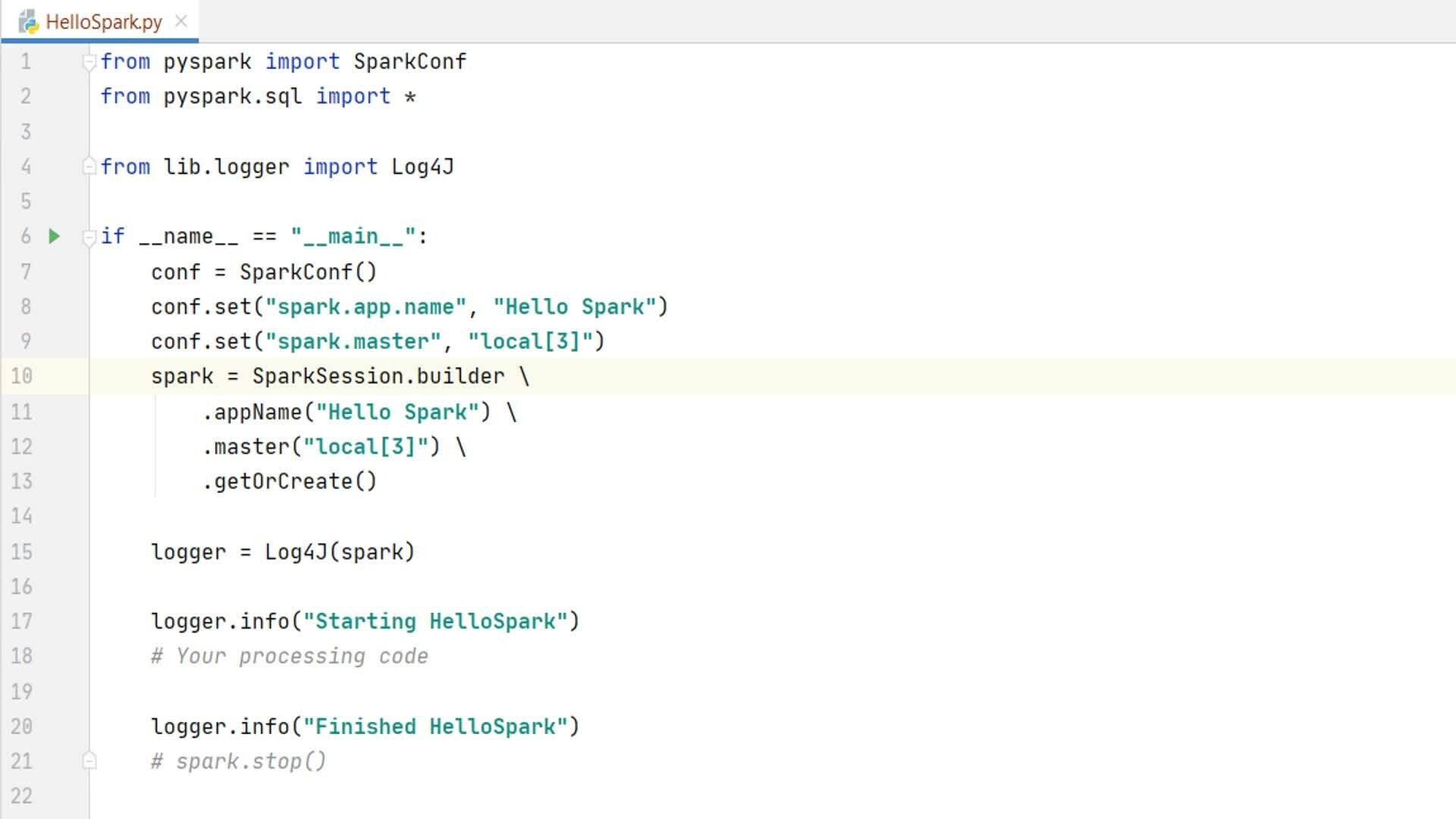The width and height of the screenshot is (1456, 819).
Task: Click the Python file icon on the tab
Action: 28,22
